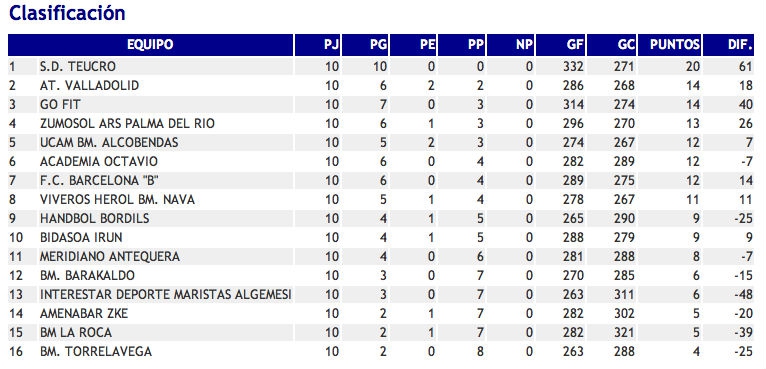Click the EQUIPO column header
This screenshot has width=766, height=369.
pyautogui.click(x=150, y=45)
